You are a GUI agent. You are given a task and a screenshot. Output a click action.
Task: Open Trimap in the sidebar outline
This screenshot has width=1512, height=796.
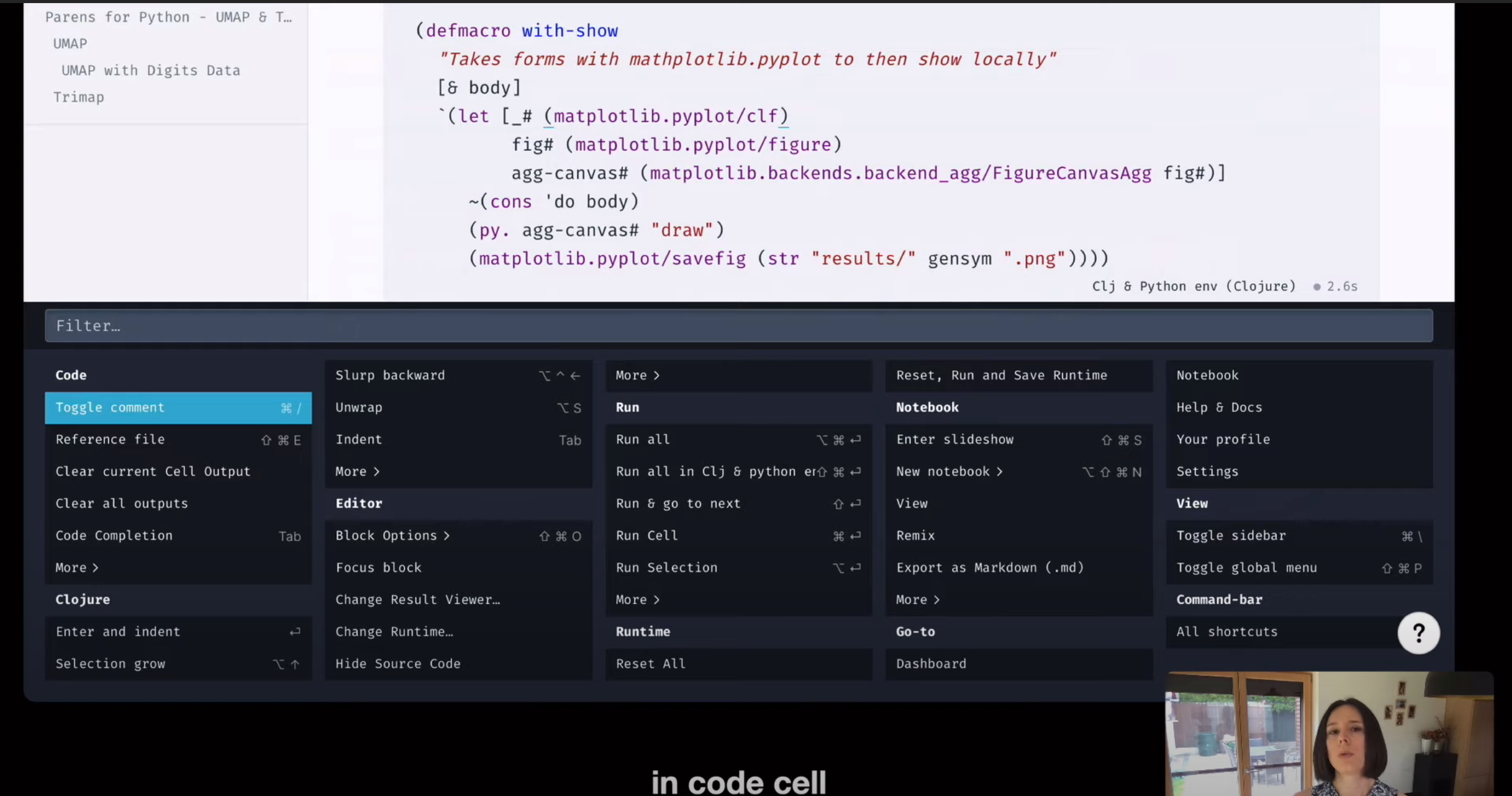[x=79, y=97]
